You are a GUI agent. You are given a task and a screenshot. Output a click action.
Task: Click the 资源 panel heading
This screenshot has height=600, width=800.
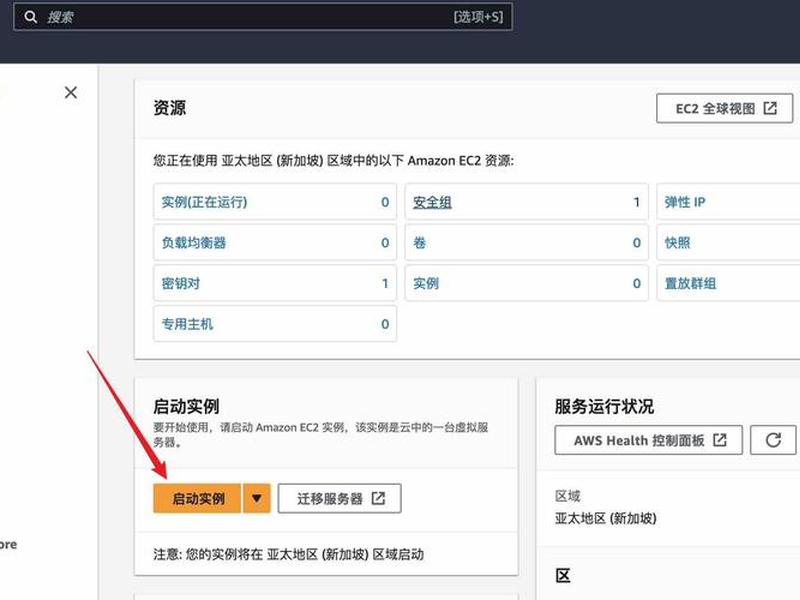point(169,108)
